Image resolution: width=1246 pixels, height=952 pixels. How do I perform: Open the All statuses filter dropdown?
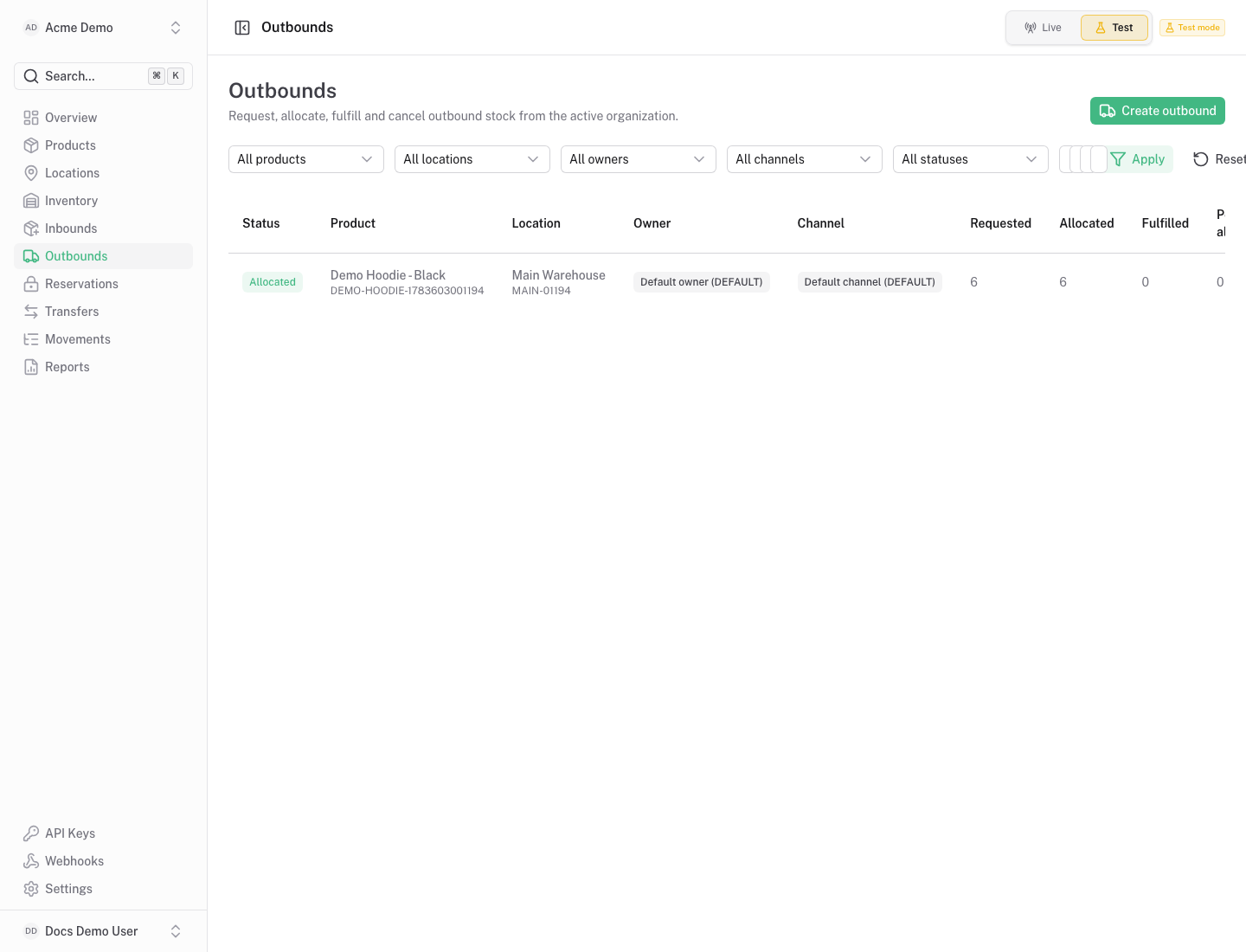click(x=971, y=159)
